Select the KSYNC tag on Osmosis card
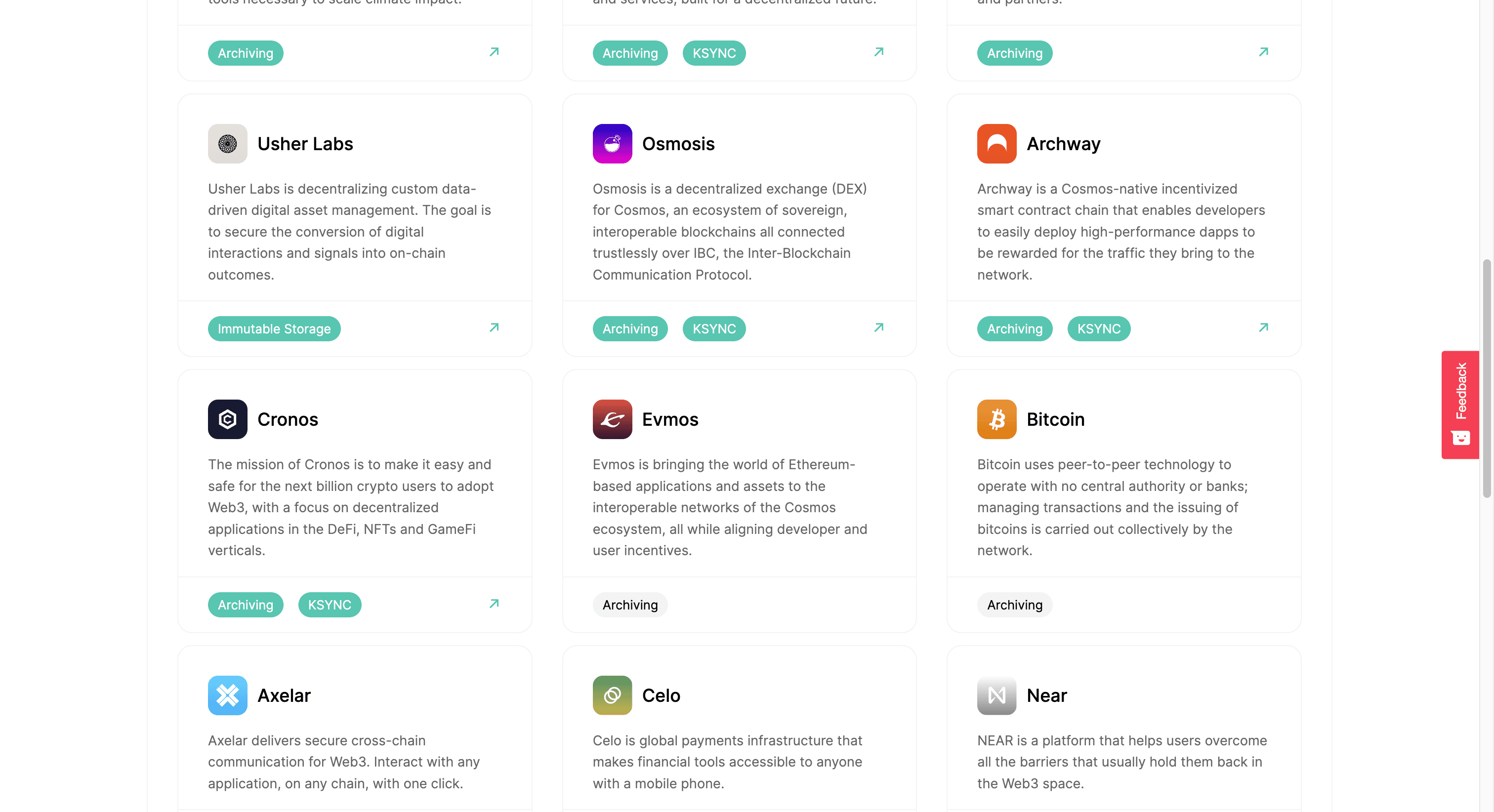 tap(714, 329)
